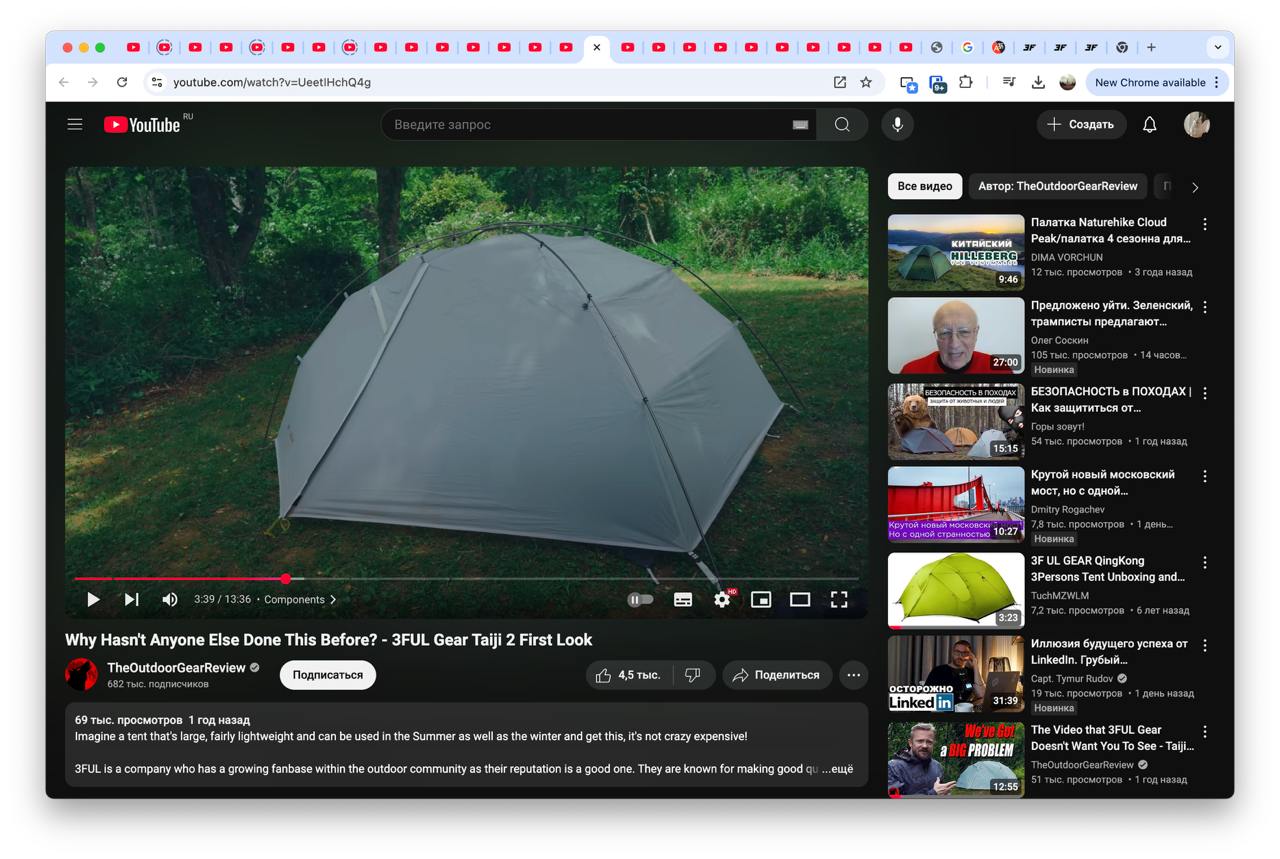Subscribe with the Подписаться button
The width and height of the screenshot is (1280, 859).
click(x=328, y=675)
